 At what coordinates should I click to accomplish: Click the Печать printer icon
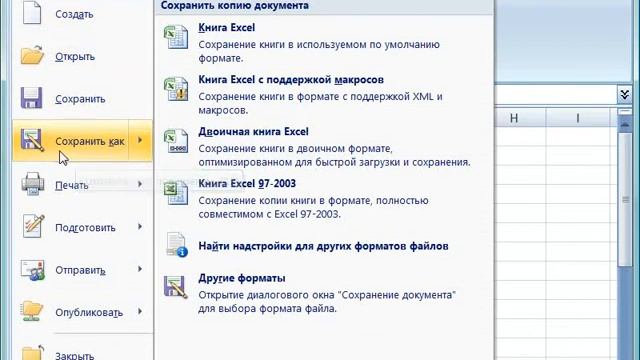tap(32, 184)
